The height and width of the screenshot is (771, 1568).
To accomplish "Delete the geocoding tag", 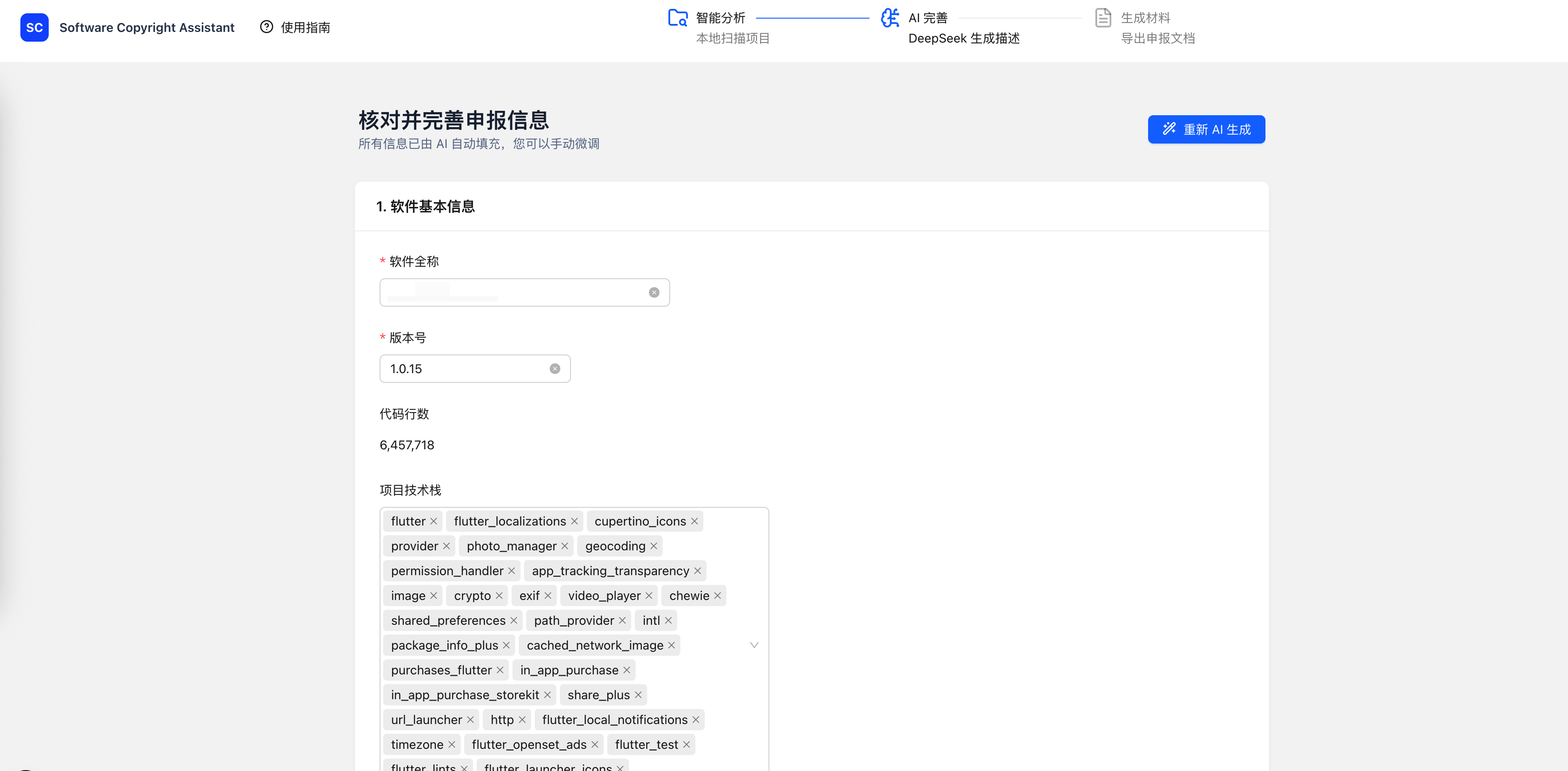I will click(x=654, y=546).
